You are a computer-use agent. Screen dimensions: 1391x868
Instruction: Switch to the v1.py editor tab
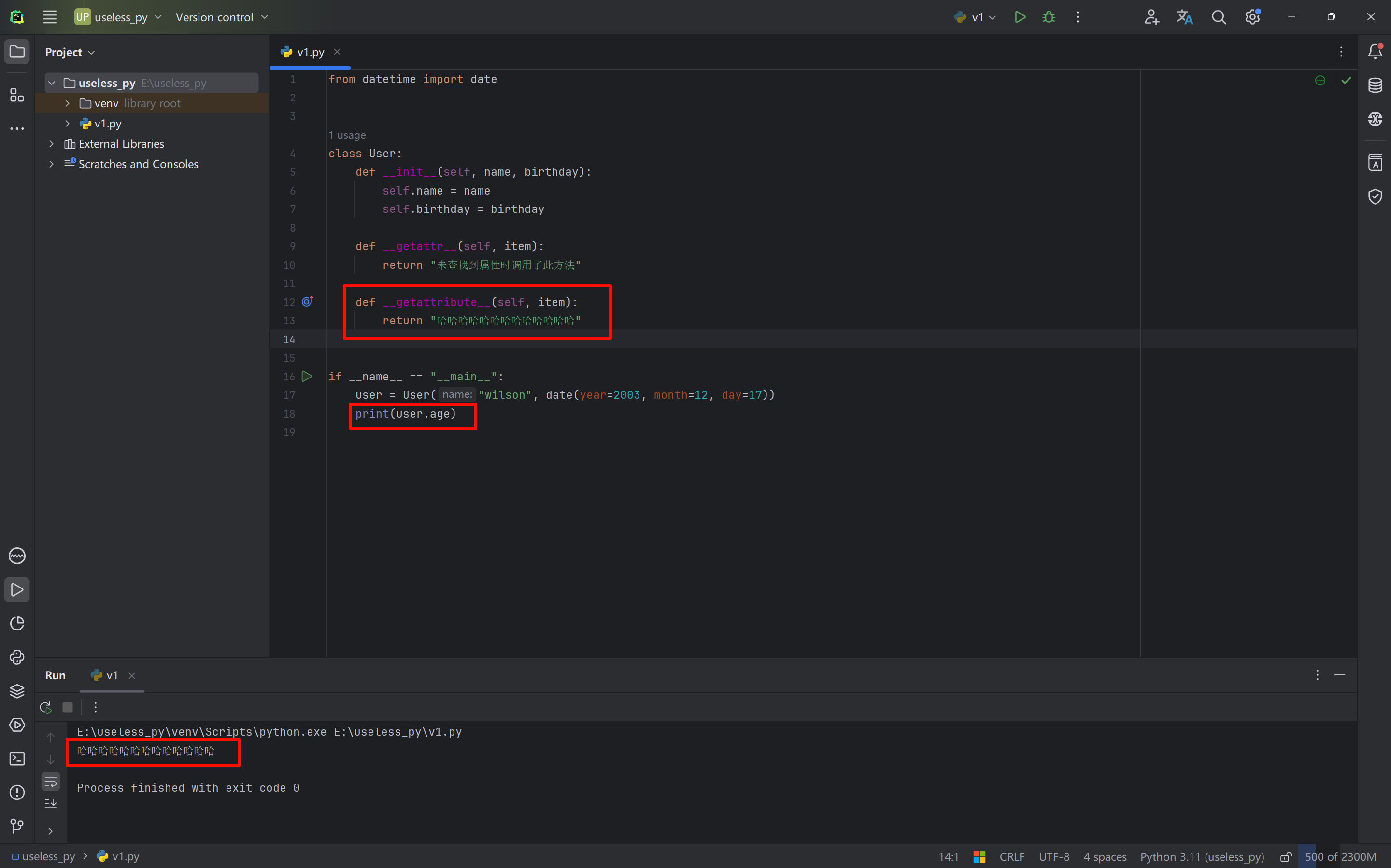click(x=310, y=52)
